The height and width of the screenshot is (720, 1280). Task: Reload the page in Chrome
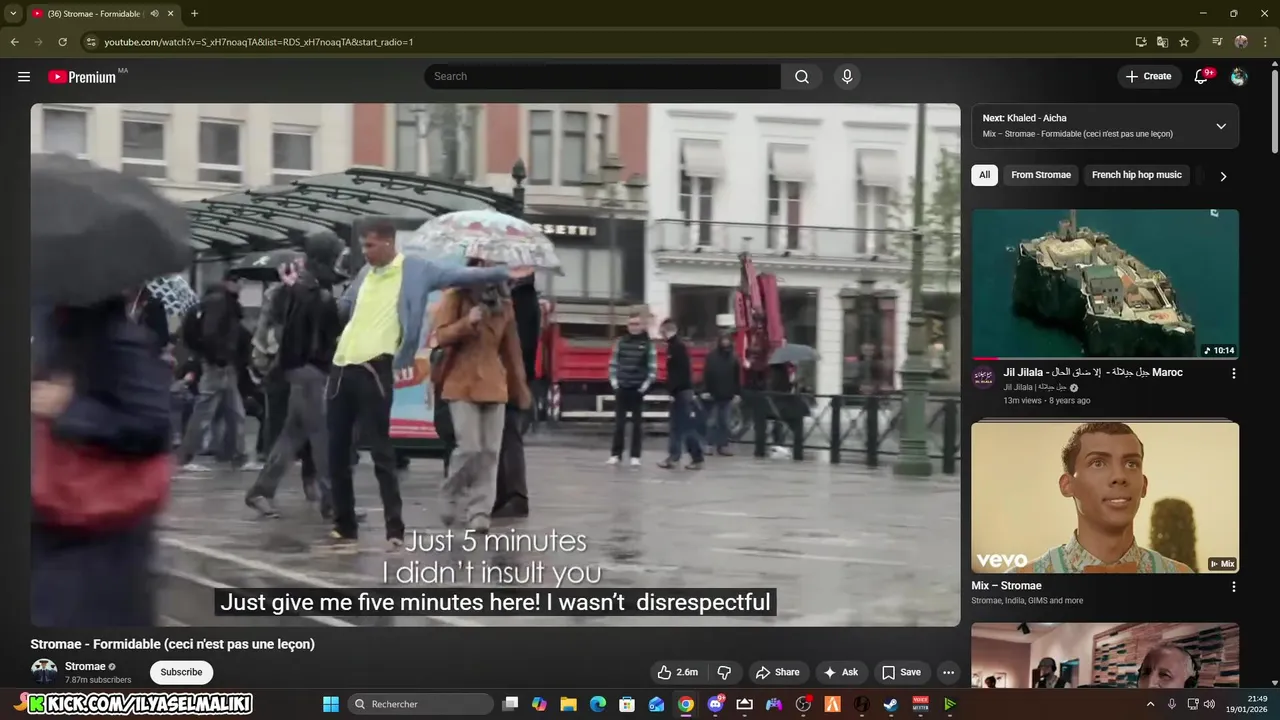point(62,42)
